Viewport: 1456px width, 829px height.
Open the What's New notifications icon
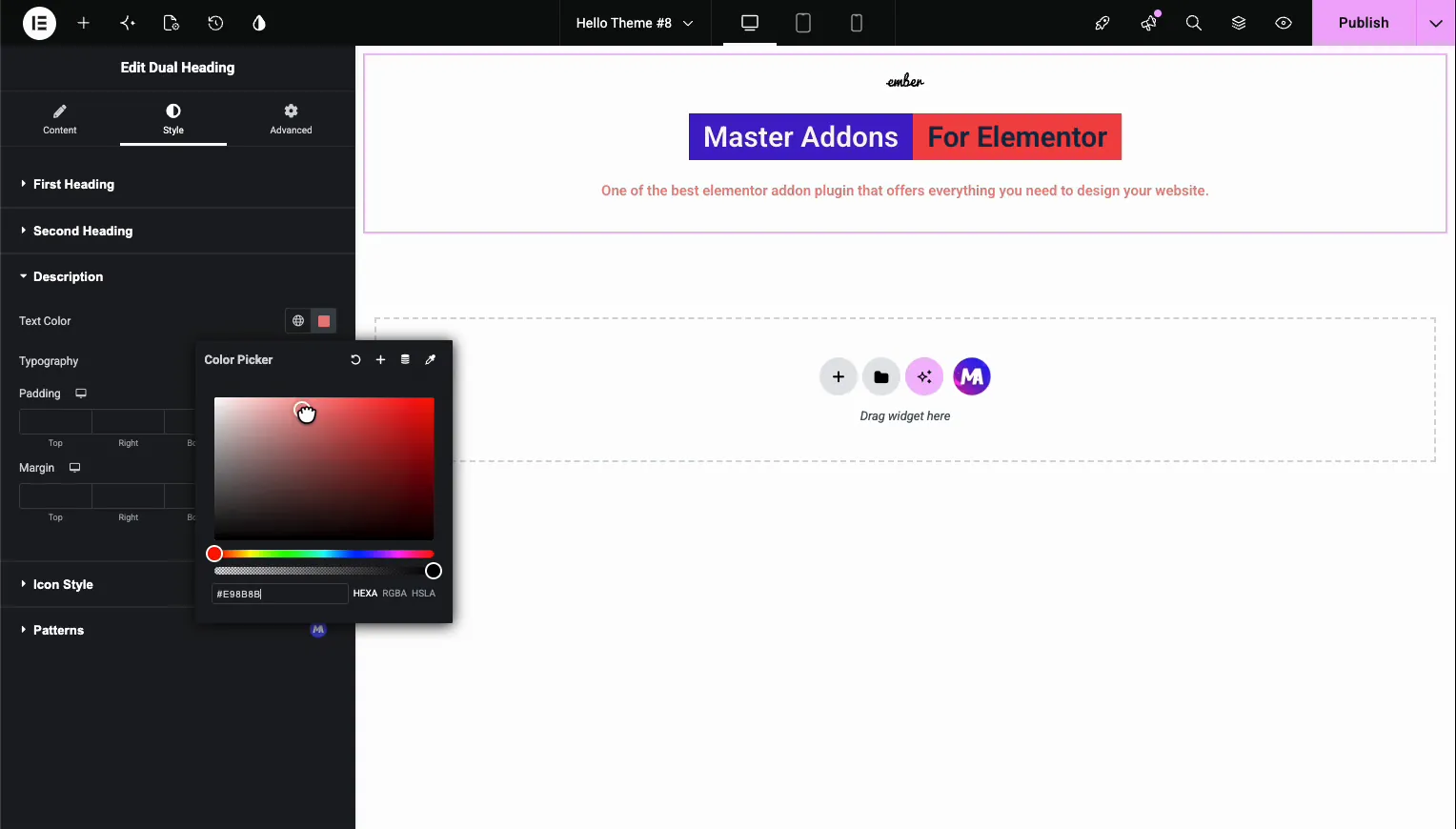tap(1148, 23)
